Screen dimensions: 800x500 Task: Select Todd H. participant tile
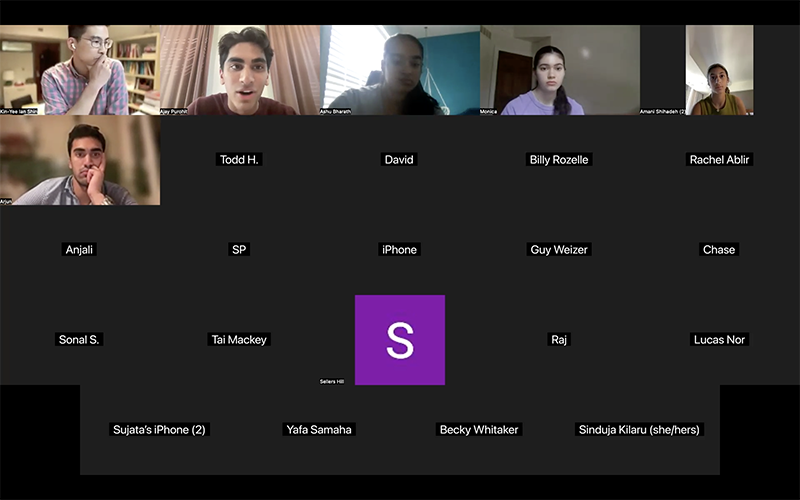pyautogui.click(x=240, y=160)
